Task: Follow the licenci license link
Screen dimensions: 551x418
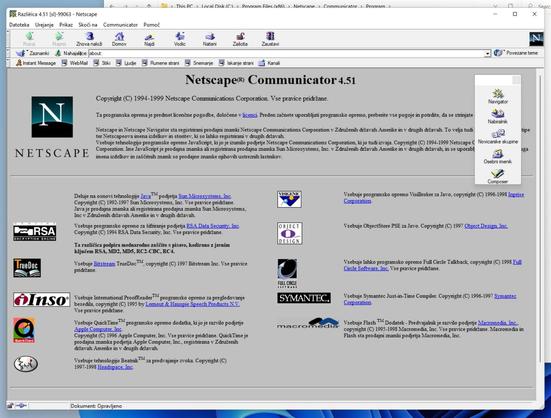Action: coord(250,115)
